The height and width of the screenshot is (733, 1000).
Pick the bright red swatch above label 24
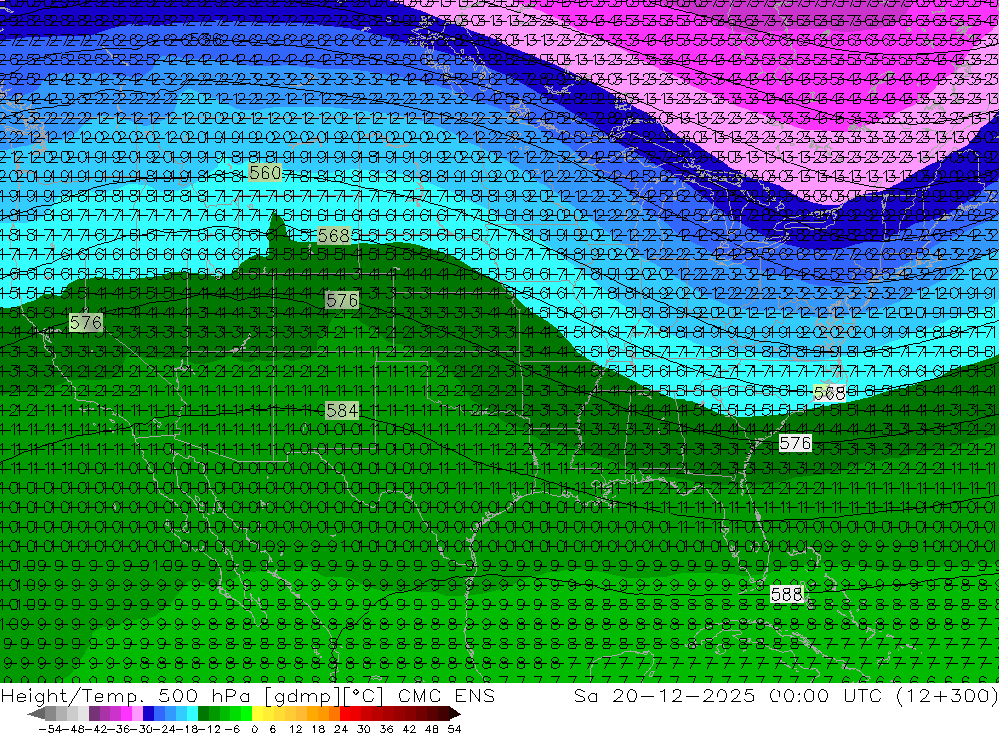345,713
